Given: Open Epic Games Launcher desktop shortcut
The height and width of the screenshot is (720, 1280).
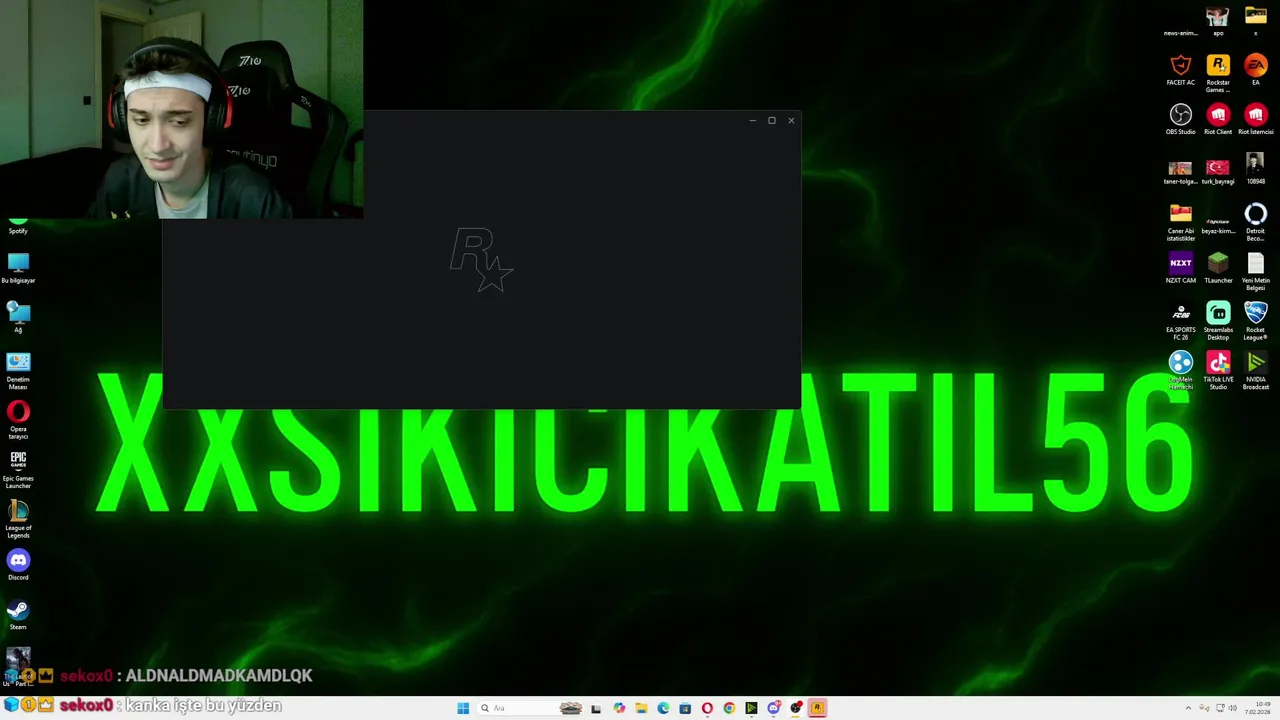Looking at the screenshot, I should [18, 469].
